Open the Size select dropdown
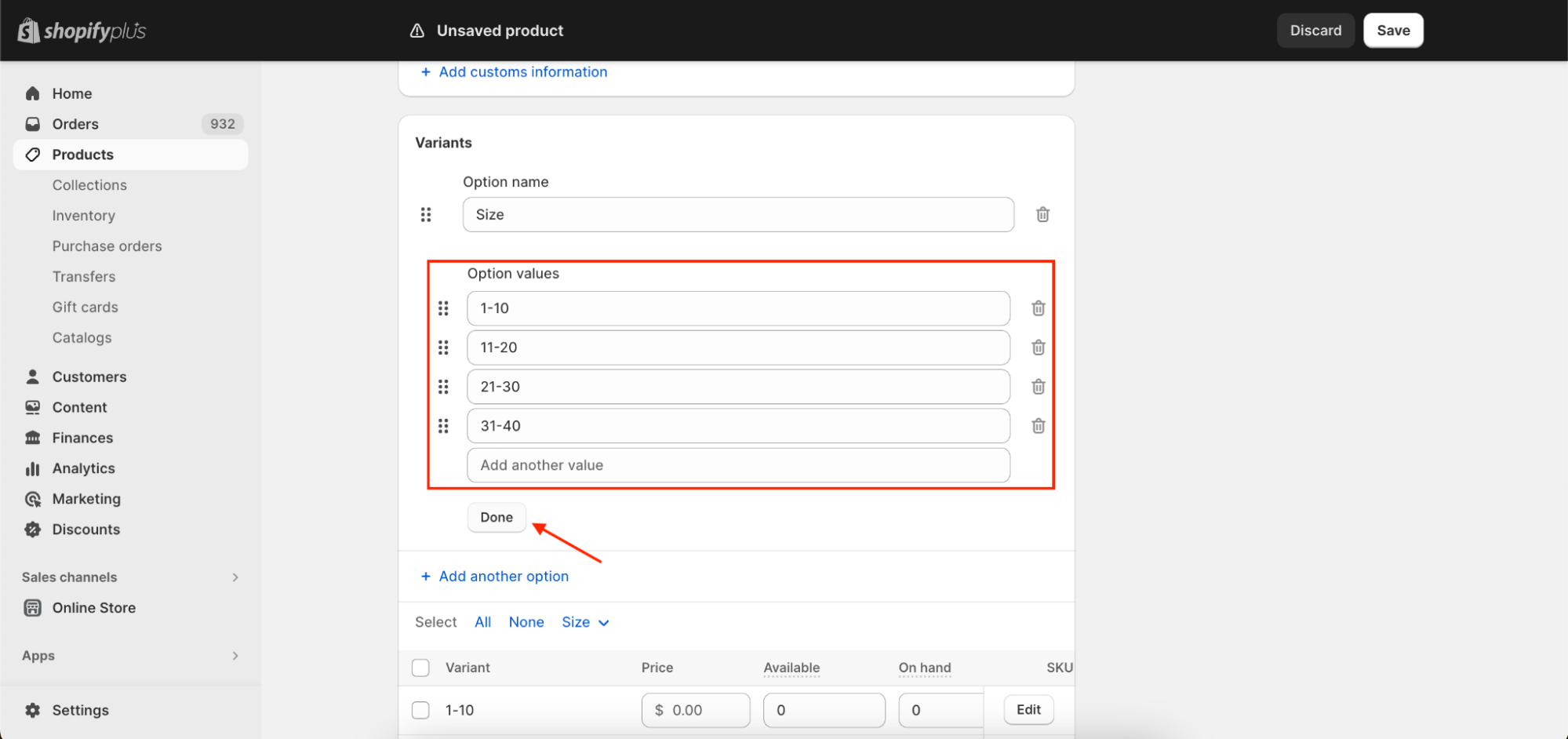The height and width of the screenshot is (739, 1568). click(585, 622)
